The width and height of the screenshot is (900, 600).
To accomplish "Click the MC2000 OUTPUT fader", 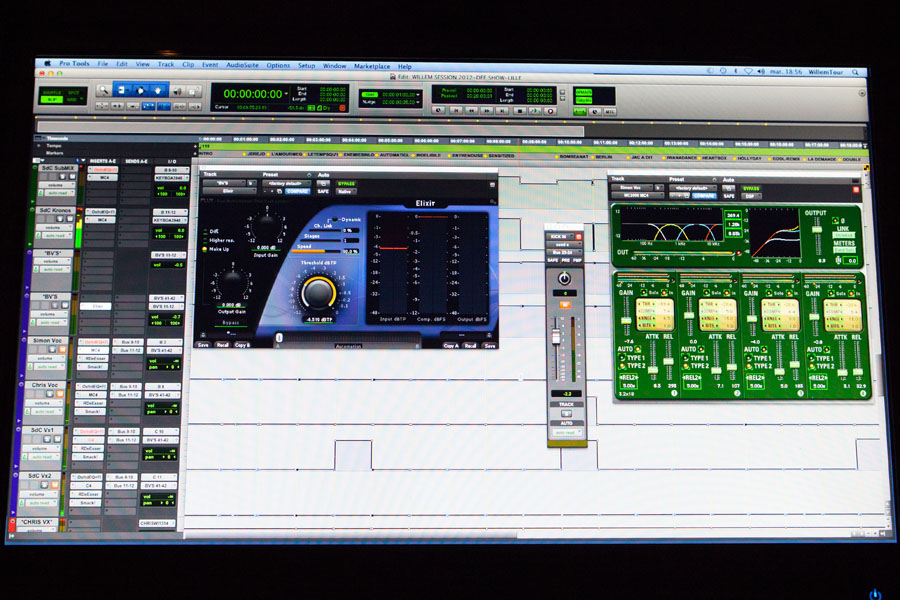I will (817, 230).
